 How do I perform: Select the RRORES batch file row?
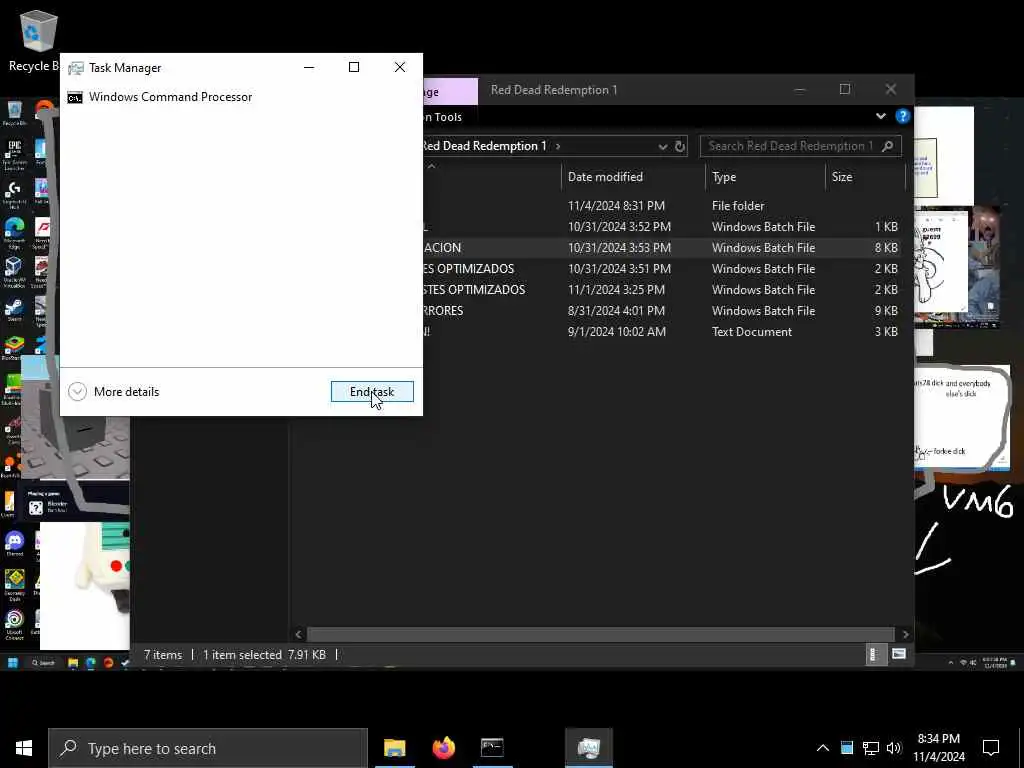pos(664,310)
